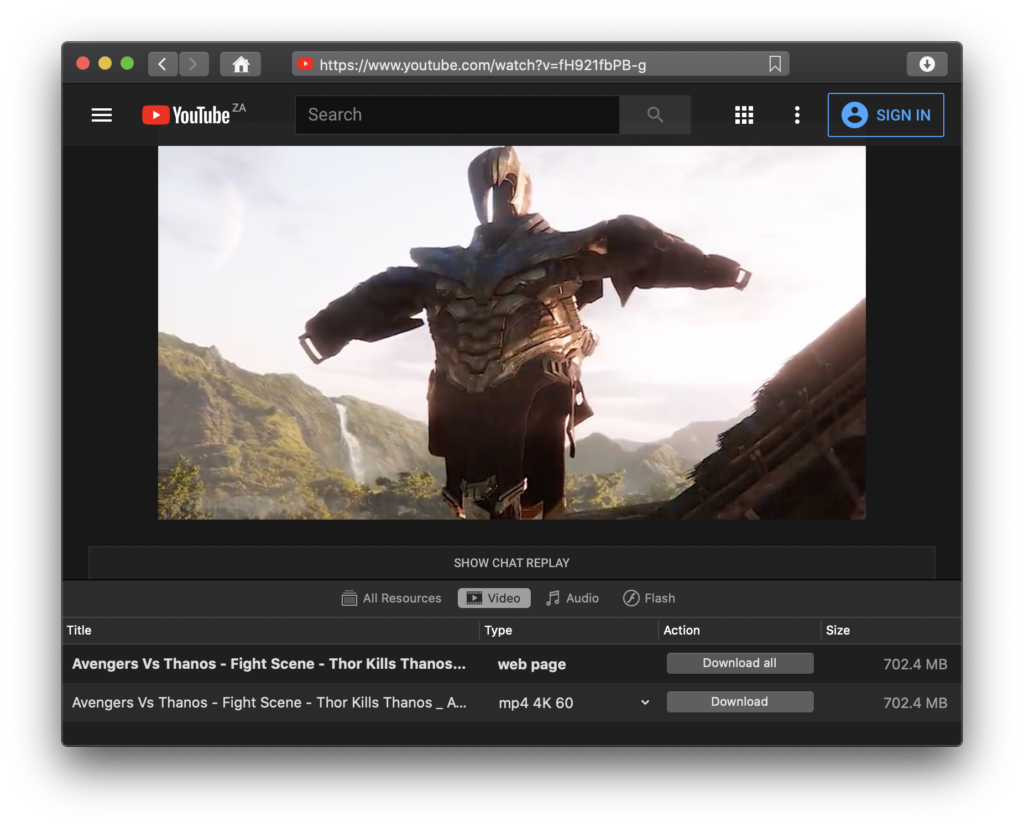Switch to the Flash tab
The width and height of the screenshot is (1024, 828).
click(x=649, y=598)
